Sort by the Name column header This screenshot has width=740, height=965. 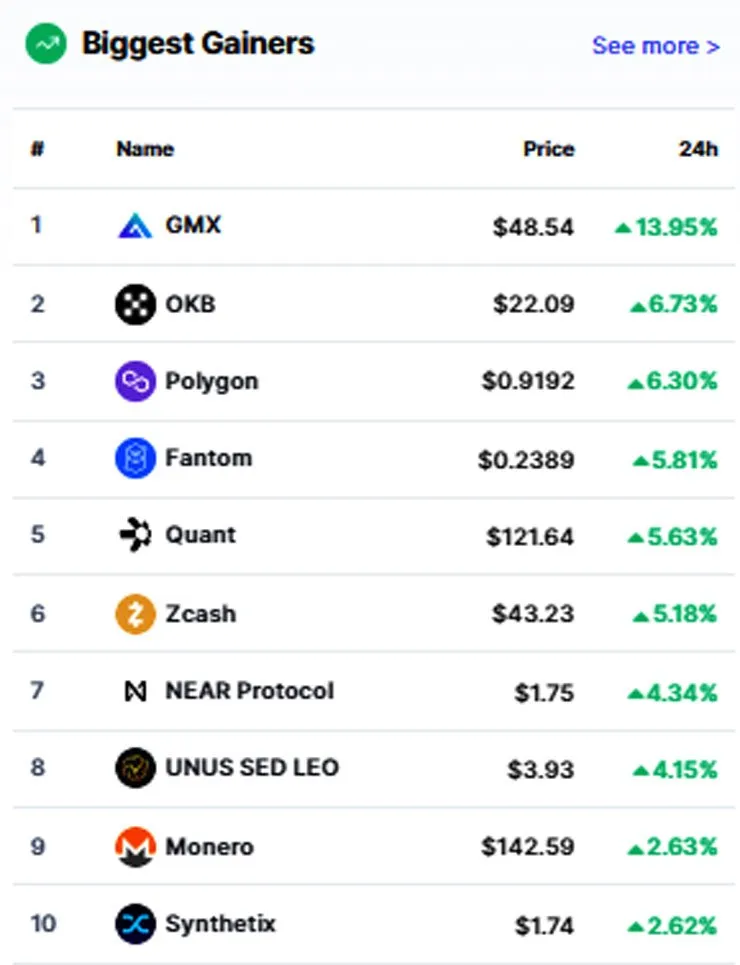click(145, 149)
